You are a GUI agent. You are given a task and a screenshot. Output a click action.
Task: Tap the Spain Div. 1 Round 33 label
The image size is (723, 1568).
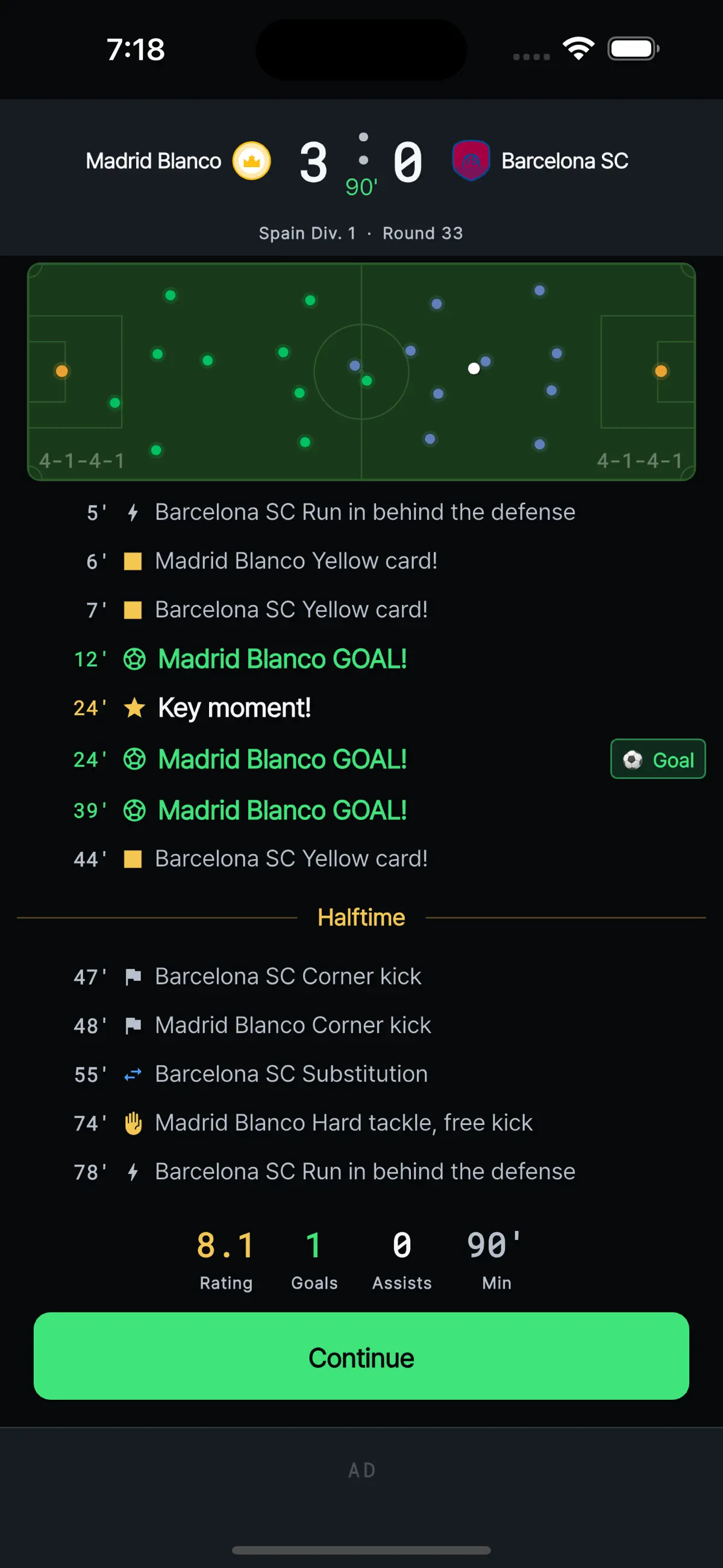(361, 233)
